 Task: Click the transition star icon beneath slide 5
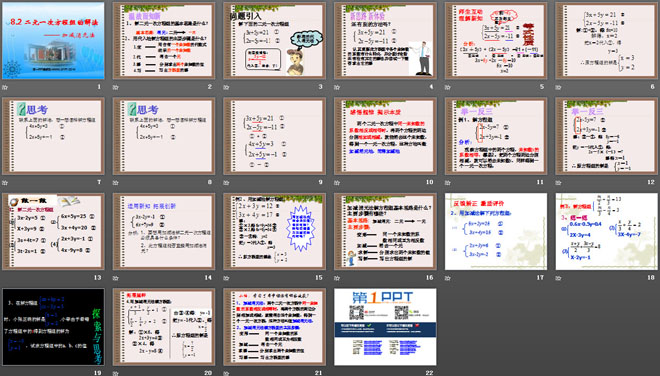point(447,87)
